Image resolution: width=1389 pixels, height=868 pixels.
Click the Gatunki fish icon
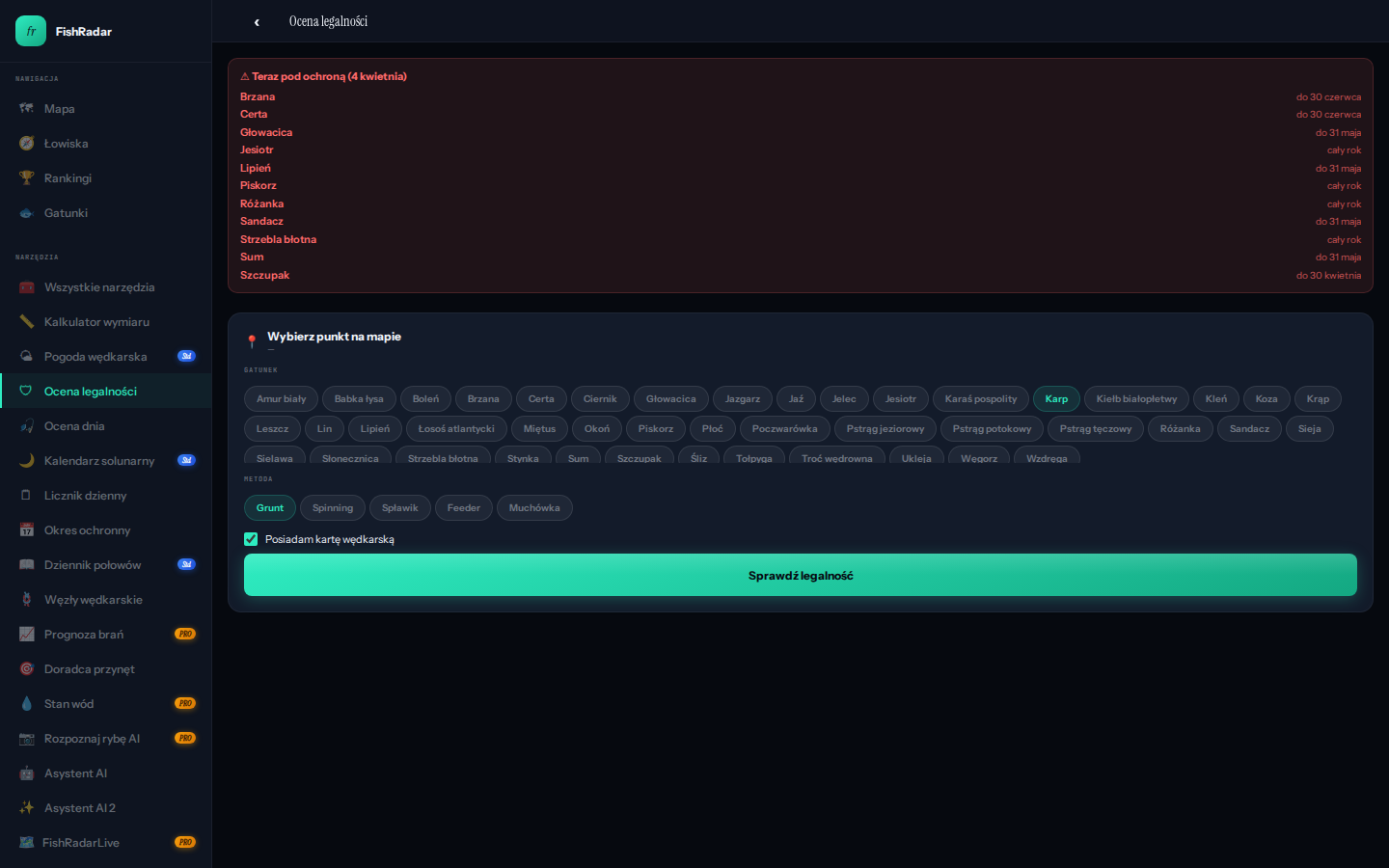point(27,213)
